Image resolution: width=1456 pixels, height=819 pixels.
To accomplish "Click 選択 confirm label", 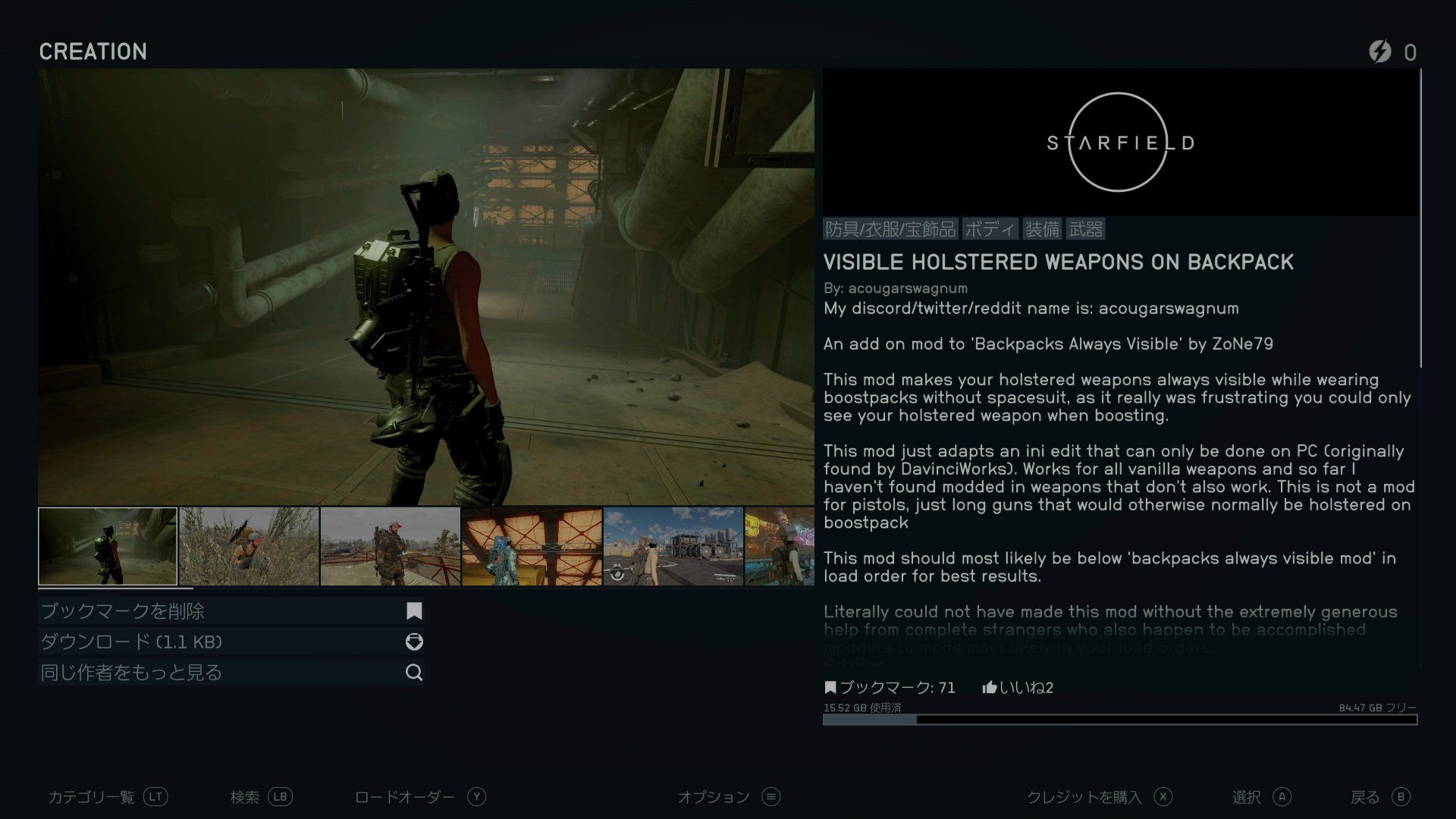I will [1247, 797].
